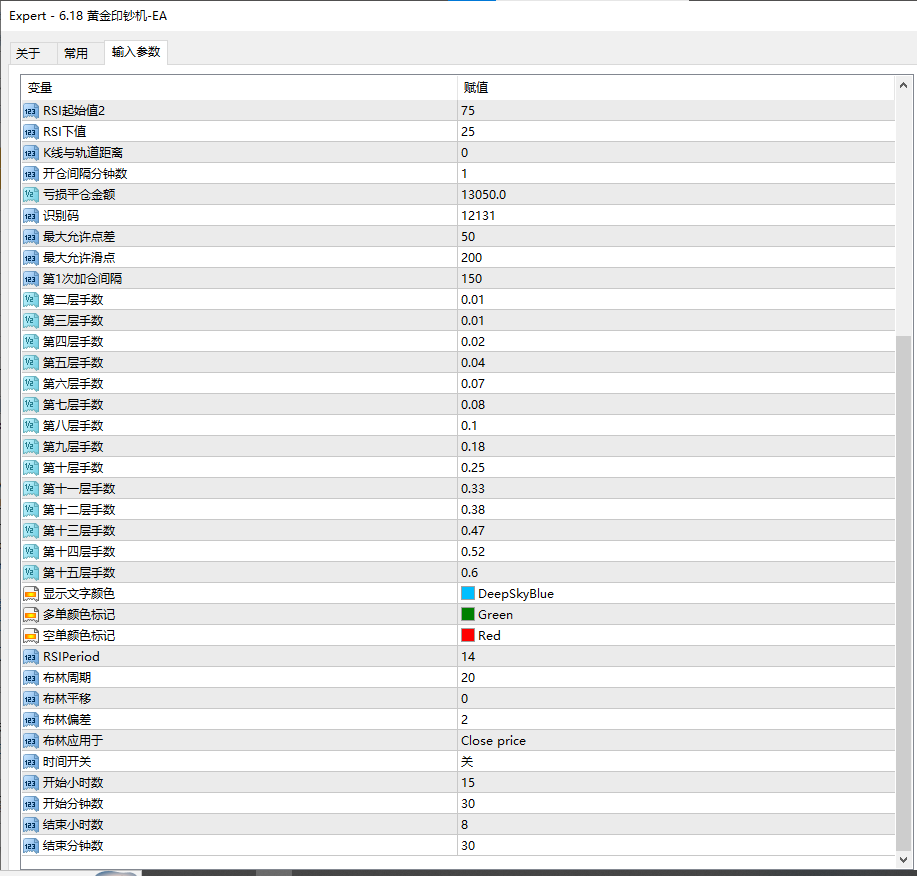
Task: Select the 亏损平仓金额 value 13050.0
Action: 484,195
